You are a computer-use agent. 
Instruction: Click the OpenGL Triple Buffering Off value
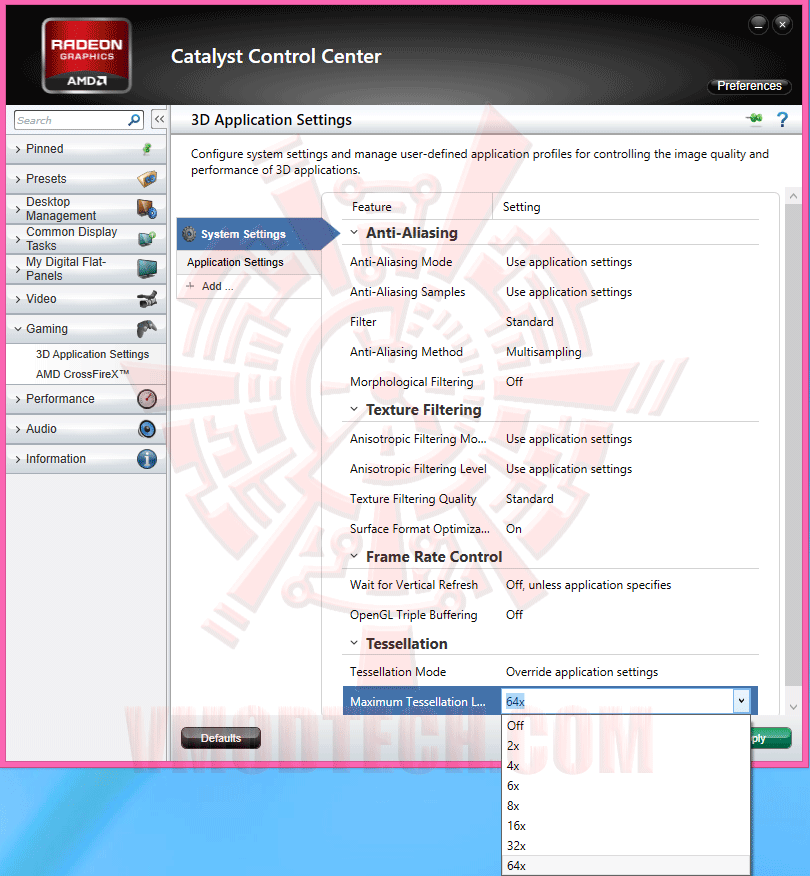pos(514,615)
